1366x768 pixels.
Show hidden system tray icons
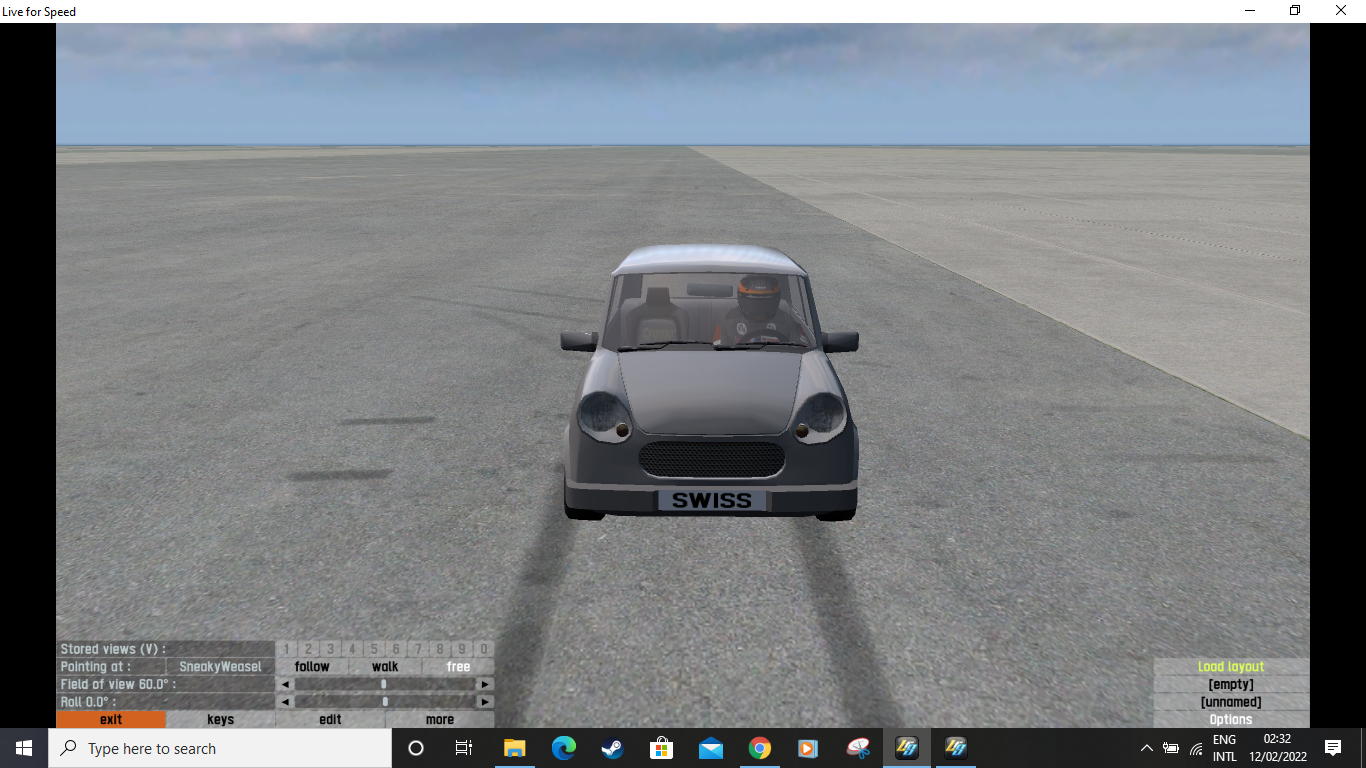1146,748
